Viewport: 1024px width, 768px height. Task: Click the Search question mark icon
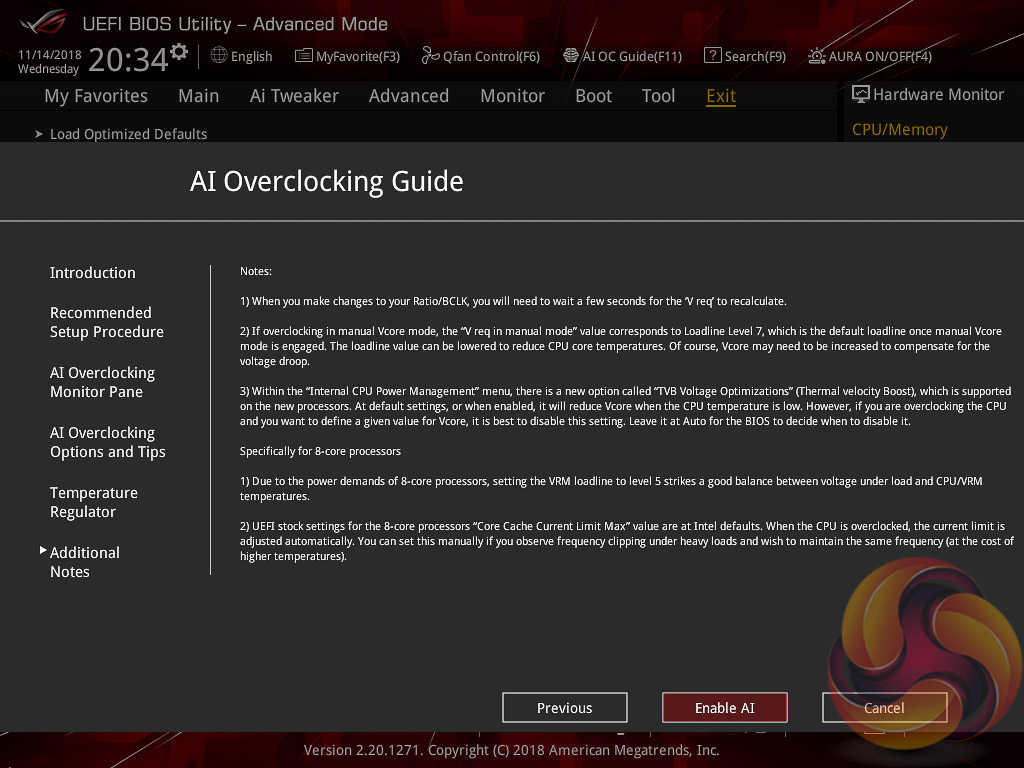pyautogui.click(x=712, y=56)
